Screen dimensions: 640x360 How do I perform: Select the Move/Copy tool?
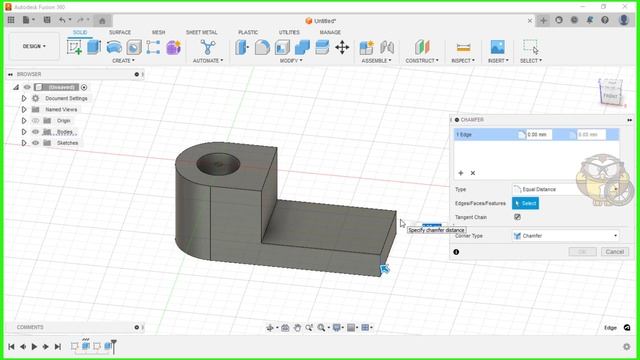pyautogui.click(x=342, y=47)
